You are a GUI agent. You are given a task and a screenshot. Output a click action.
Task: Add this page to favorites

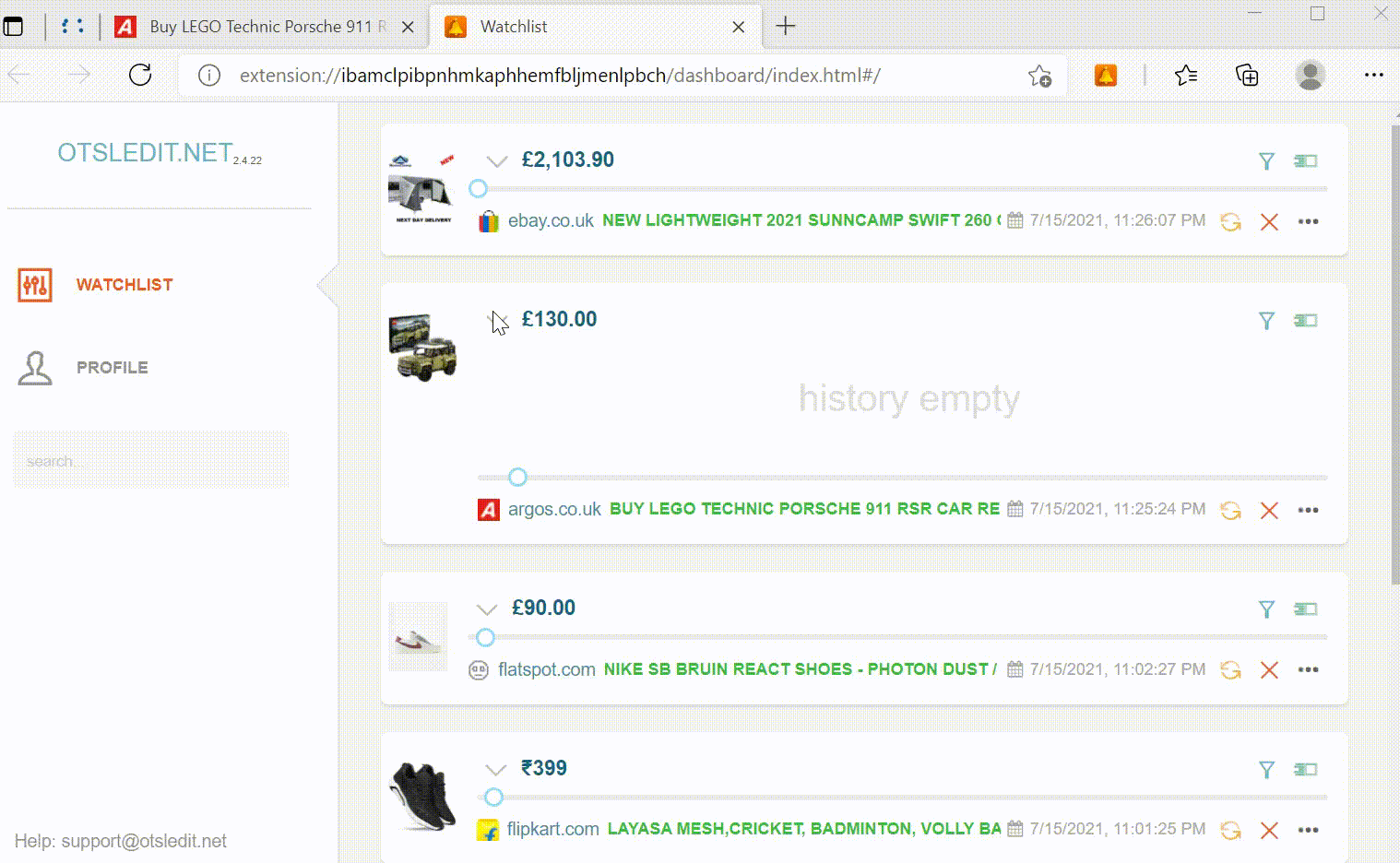point(1039,76)
